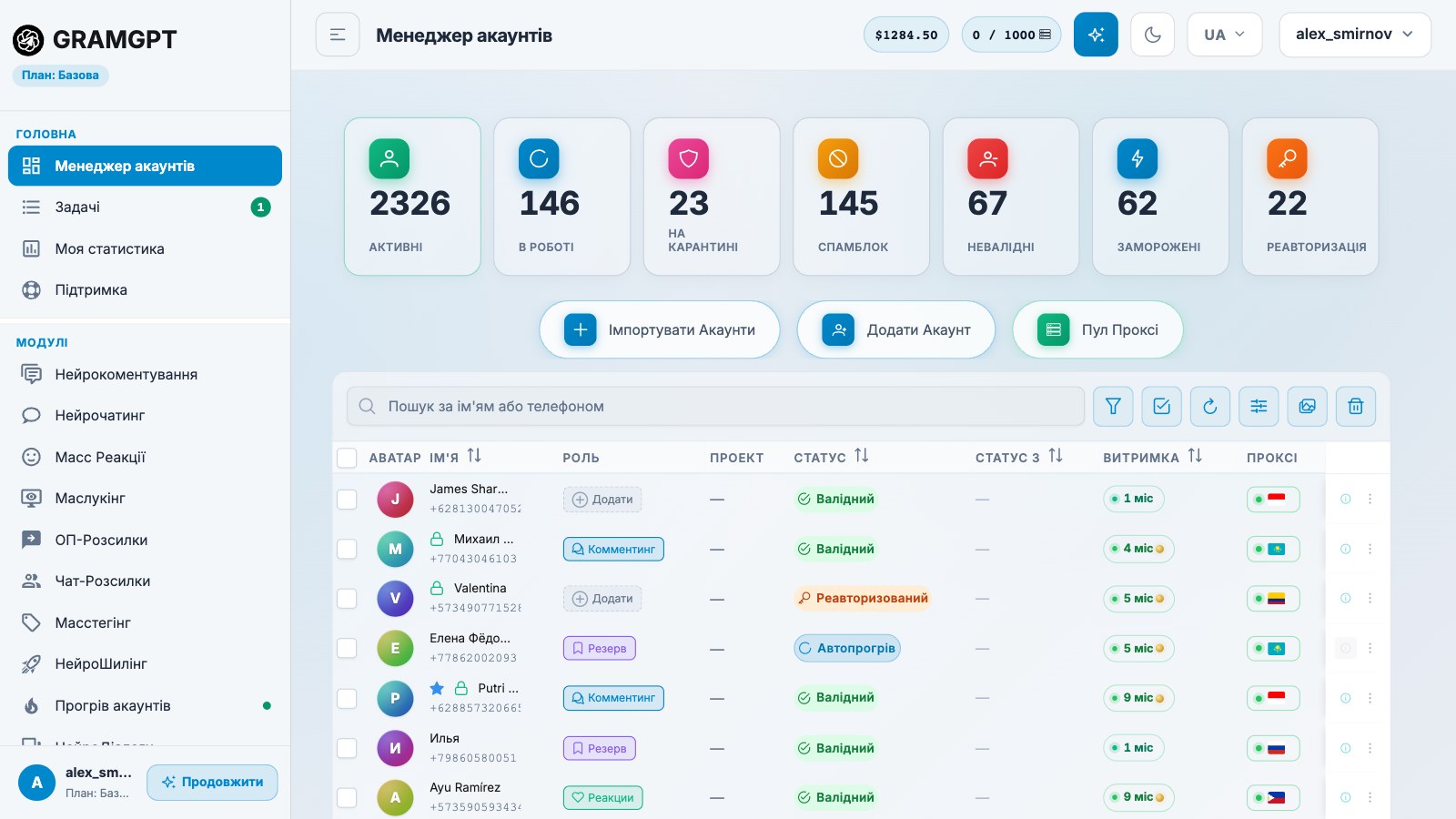Viewport: 1456px width, 819px height.
Task: Click info icon on the Putri row
Action: [x=1345, y=698]
